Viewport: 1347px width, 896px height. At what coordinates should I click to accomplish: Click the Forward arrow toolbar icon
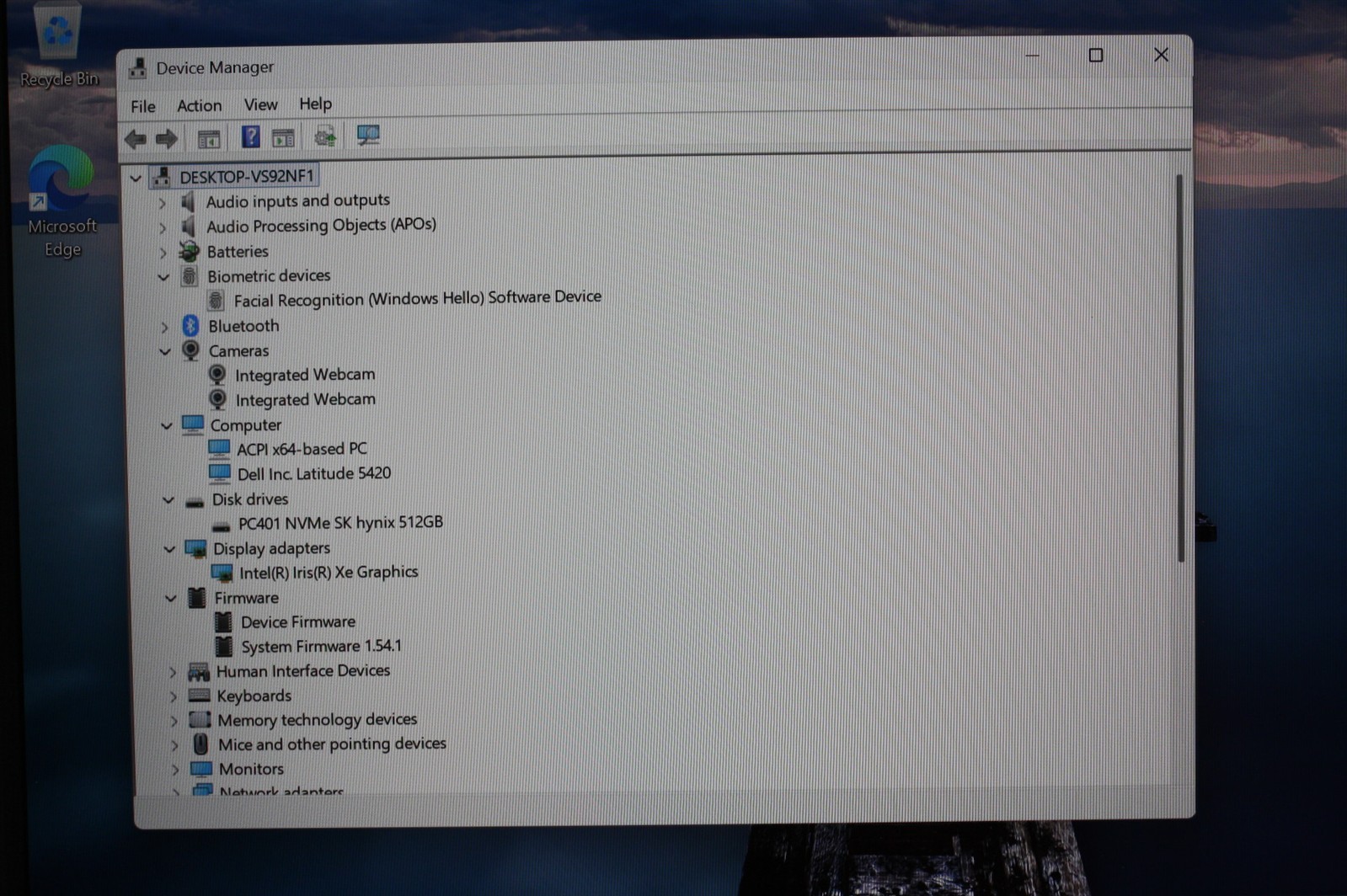[x=166, y=138]
